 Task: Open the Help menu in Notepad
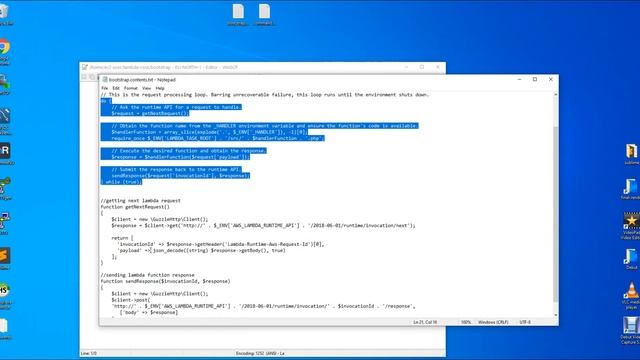click(x=160, y=88)
